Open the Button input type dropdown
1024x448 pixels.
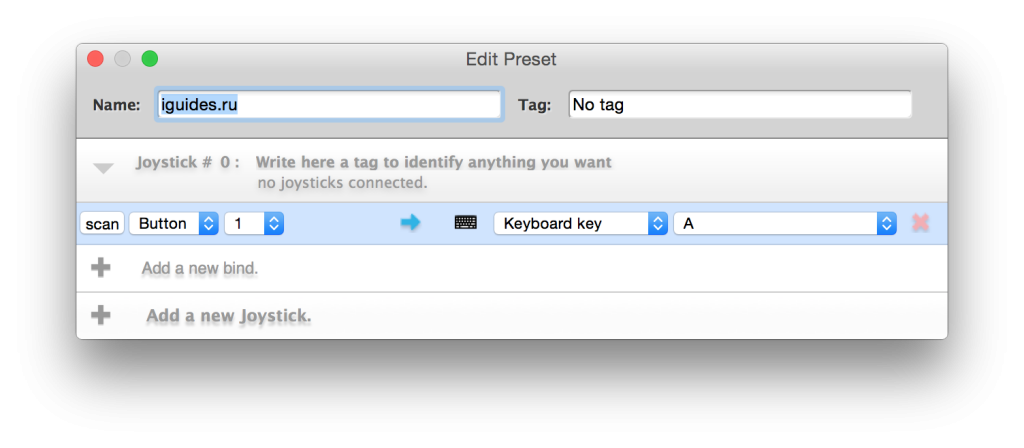coord(174,224)
